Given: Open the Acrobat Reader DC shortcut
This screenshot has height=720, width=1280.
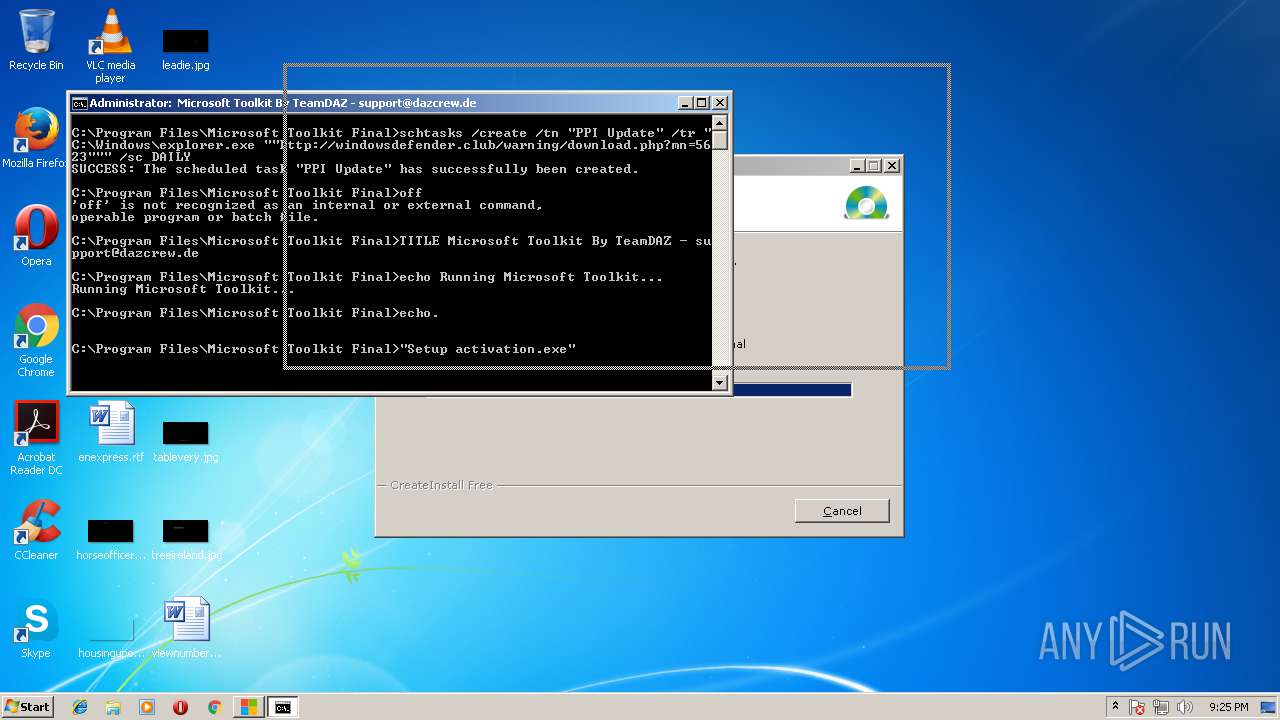Looking at the screenshot, I should 36,438.
